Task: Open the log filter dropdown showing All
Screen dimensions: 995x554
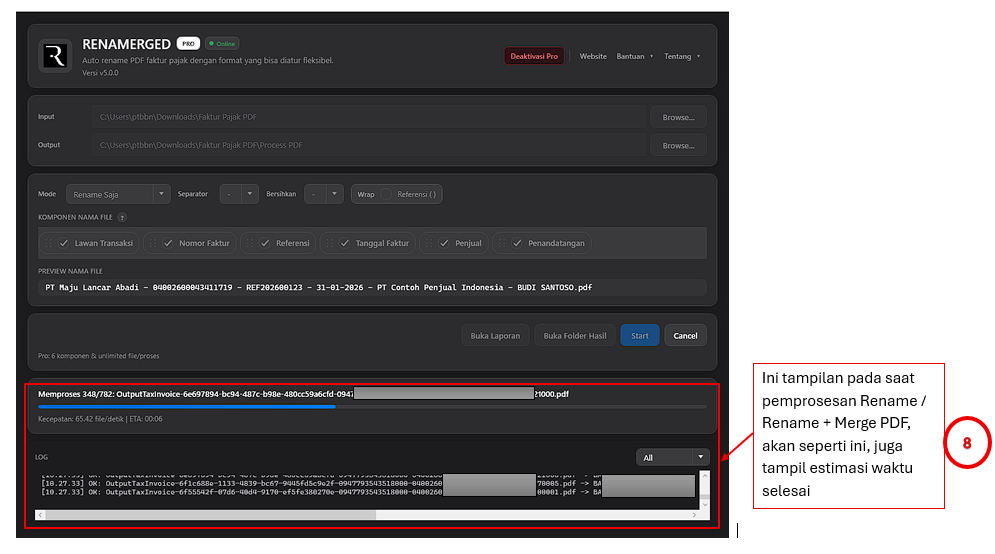Action: coord(673,458)
